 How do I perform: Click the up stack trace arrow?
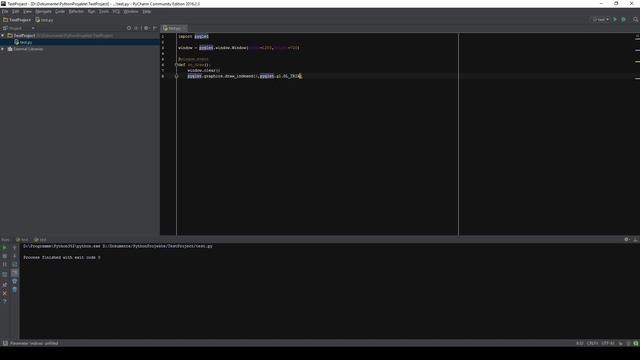15,248
